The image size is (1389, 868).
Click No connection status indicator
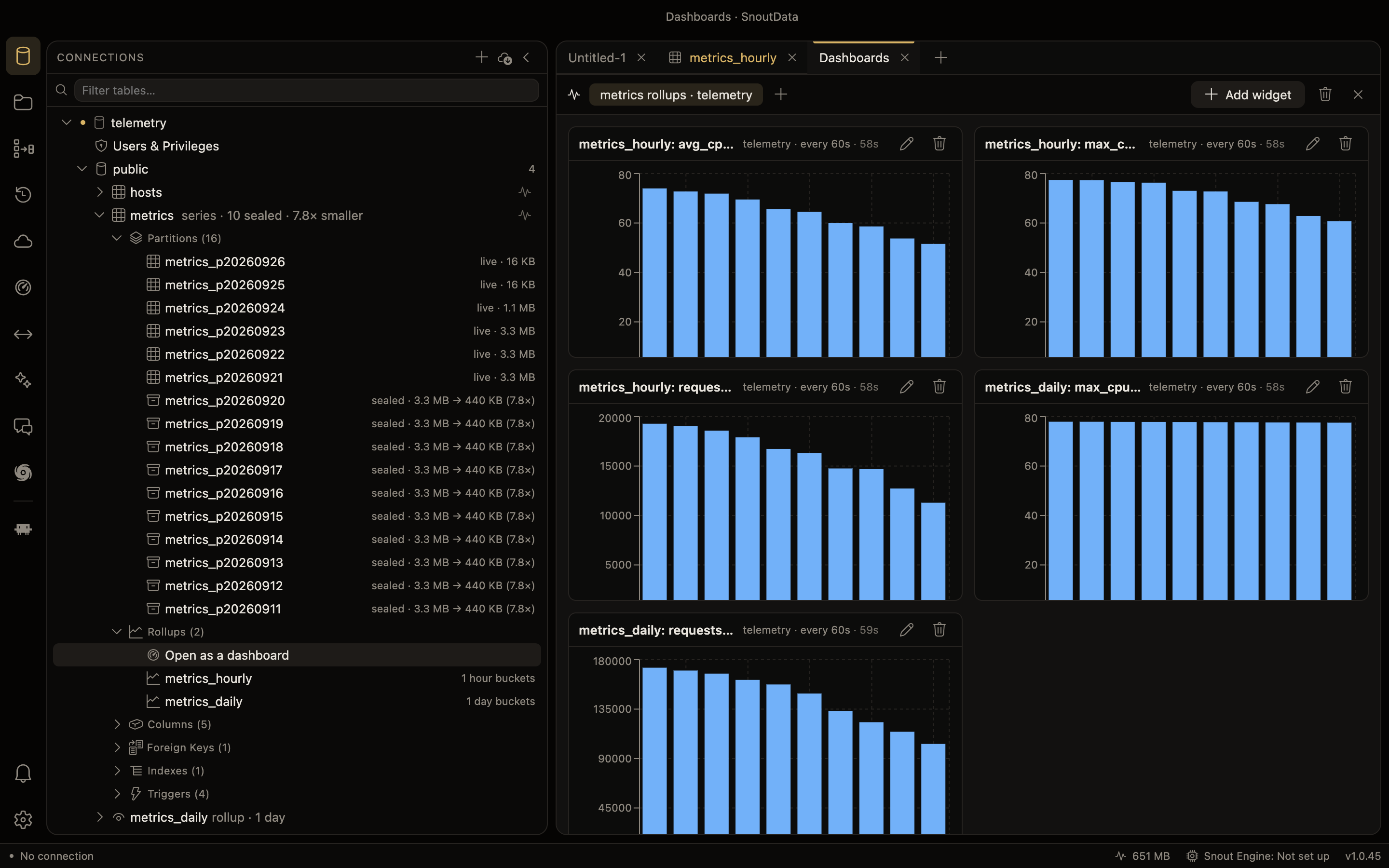(x=51, y=856)
